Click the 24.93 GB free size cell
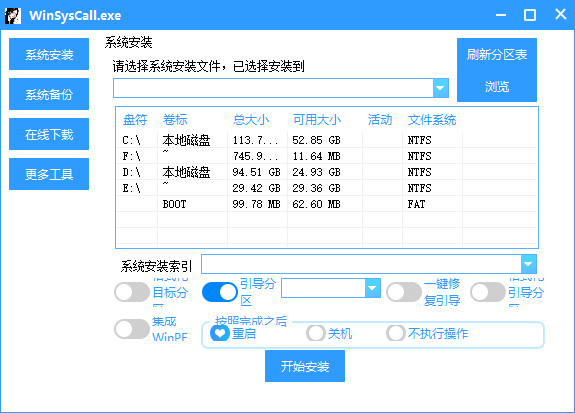The width and height of the screenshot is (575, 413). (316, 172)
